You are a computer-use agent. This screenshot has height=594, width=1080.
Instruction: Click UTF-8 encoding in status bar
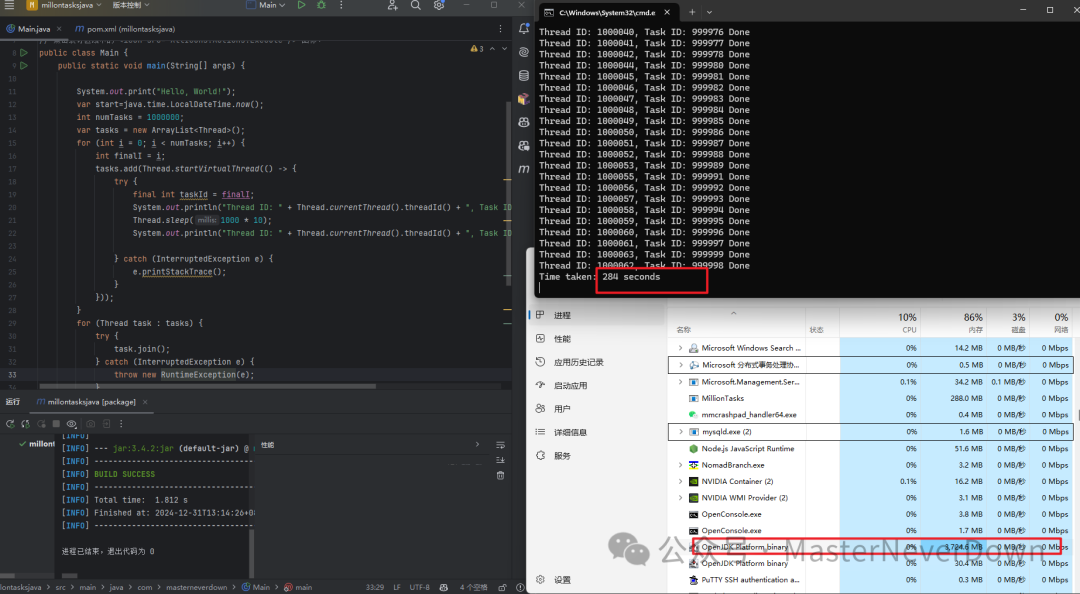419,587
